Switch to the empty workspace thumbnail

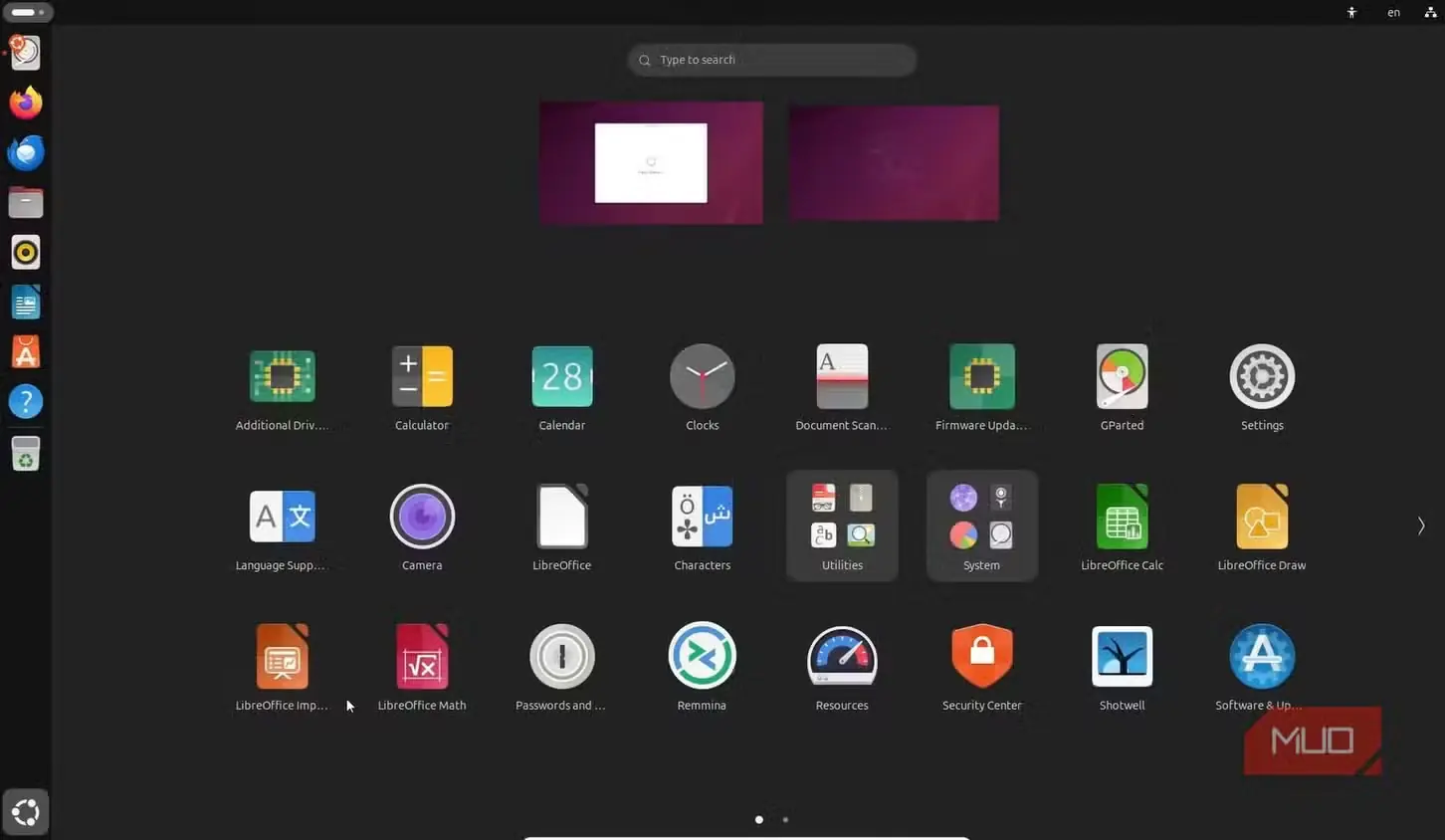894,163
